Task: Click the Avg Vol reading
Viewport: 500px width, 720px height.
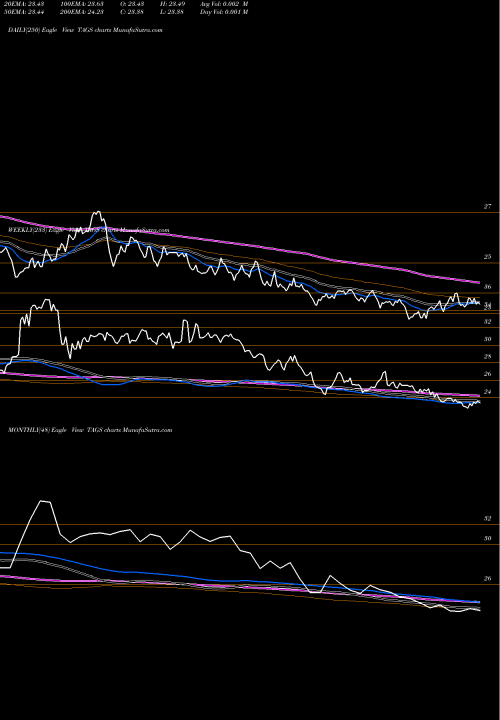Action: point(224,4)
